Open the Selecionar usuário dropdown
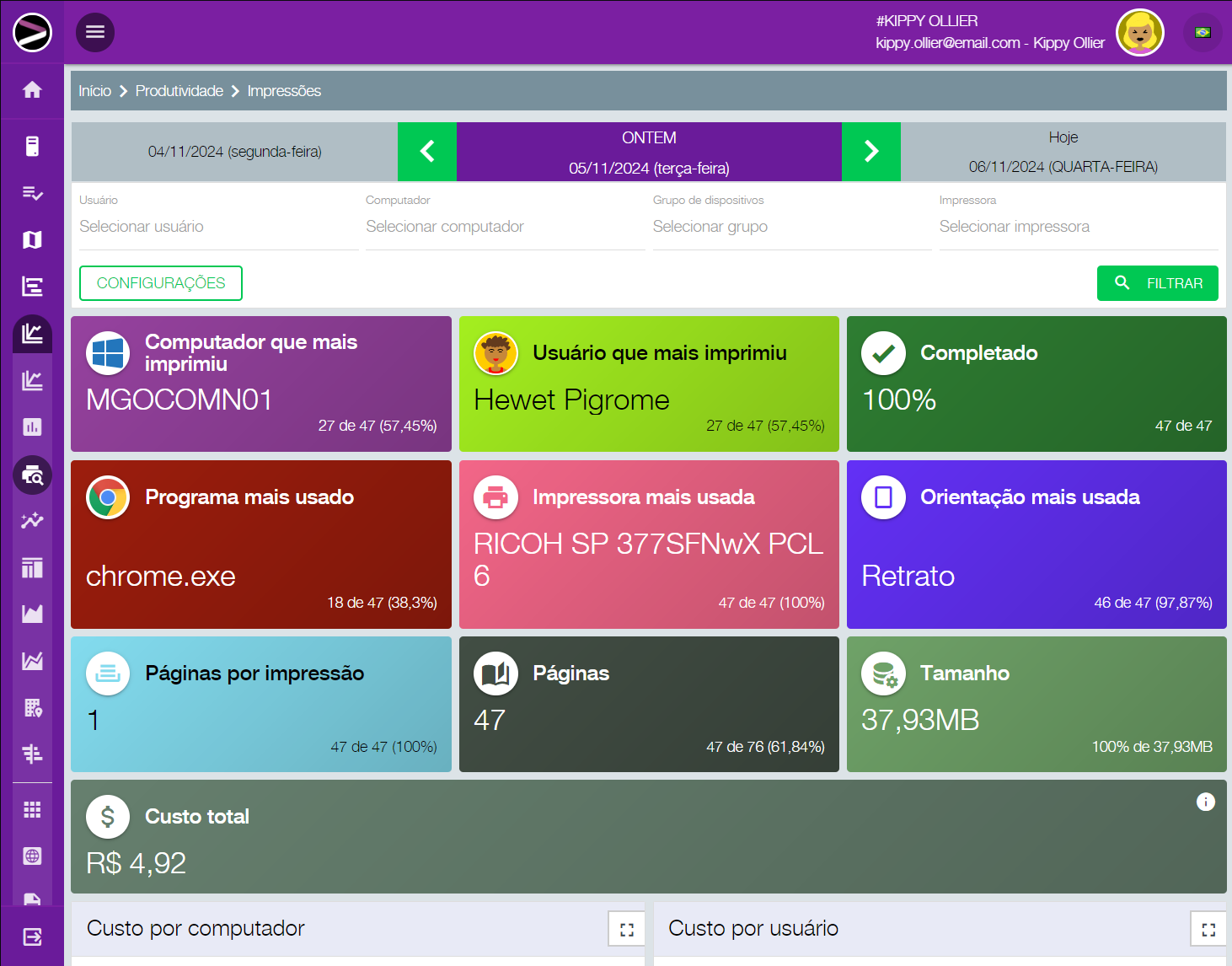Viewport: 1232px width, 966px height. [218, 227]
